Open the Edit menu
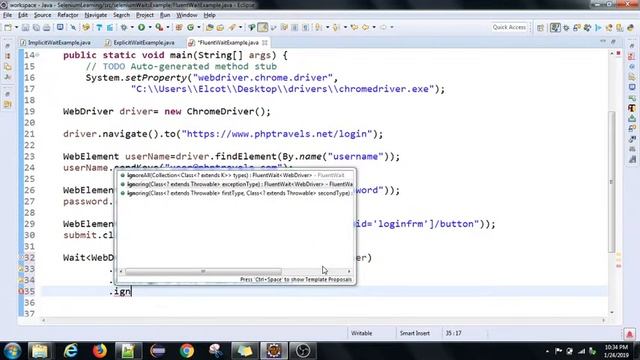Screen dimensions: 640x360 [23, 15]
